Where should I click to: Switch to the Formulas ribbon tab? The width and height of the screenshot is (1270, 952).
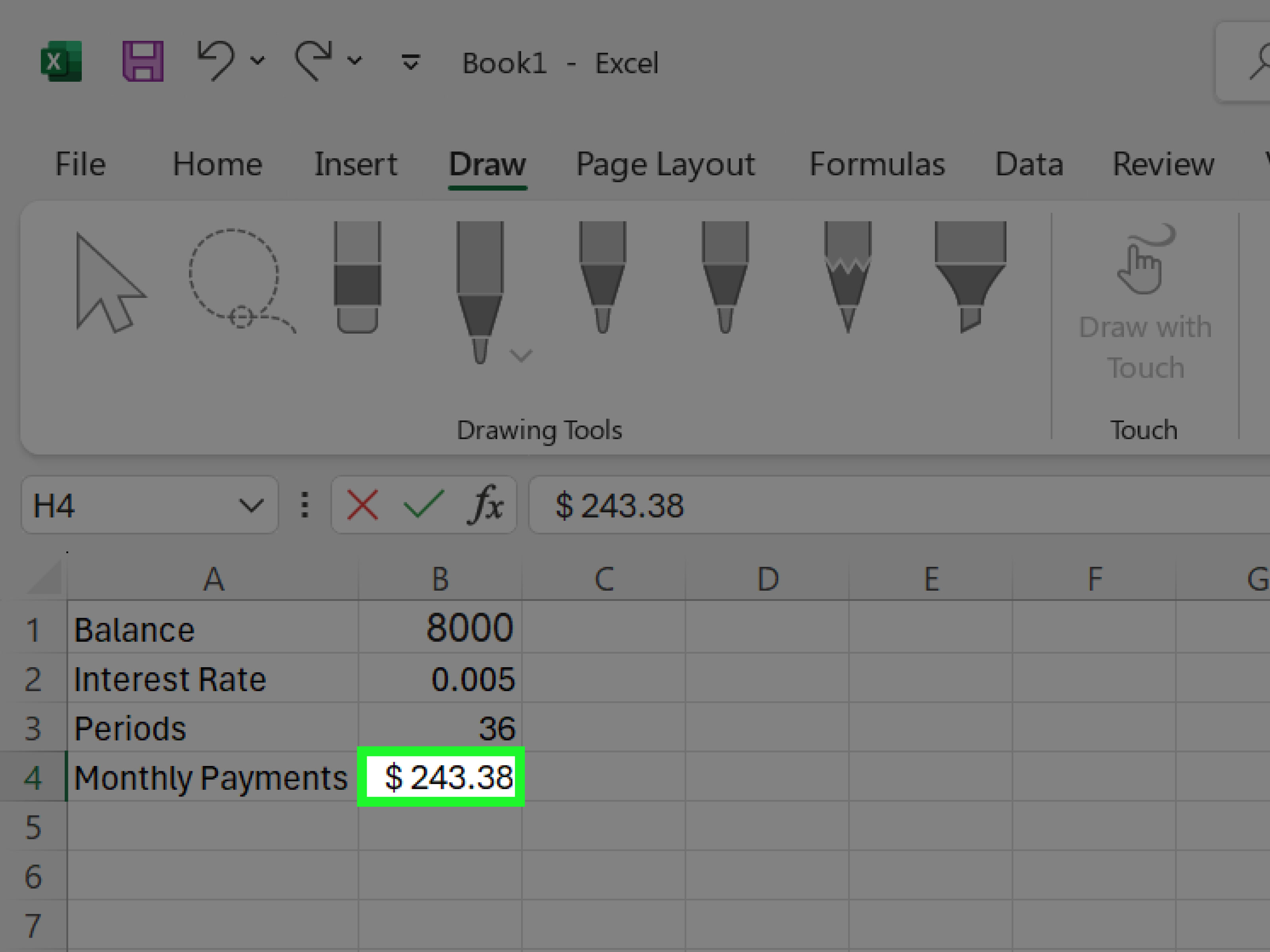878,164
